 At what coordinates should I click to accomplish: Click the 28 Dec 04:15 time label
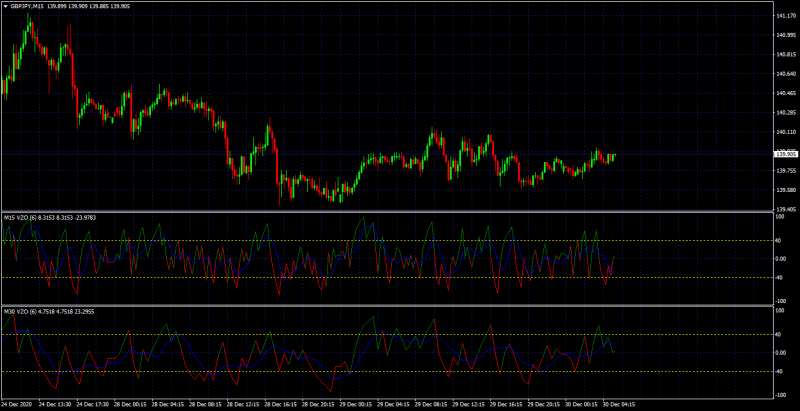point(168,404)
